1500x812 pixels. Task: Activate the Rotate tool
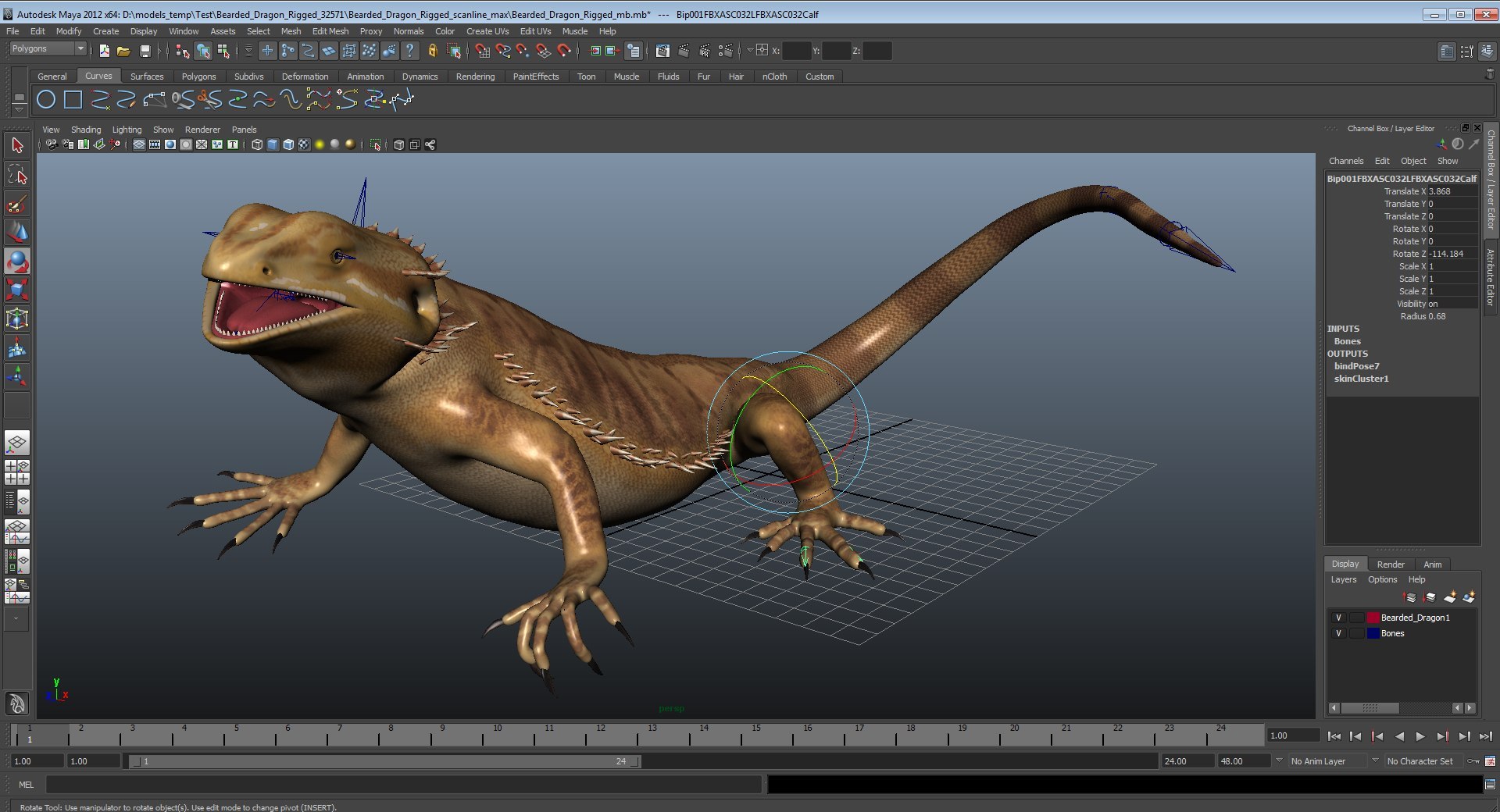17,262
